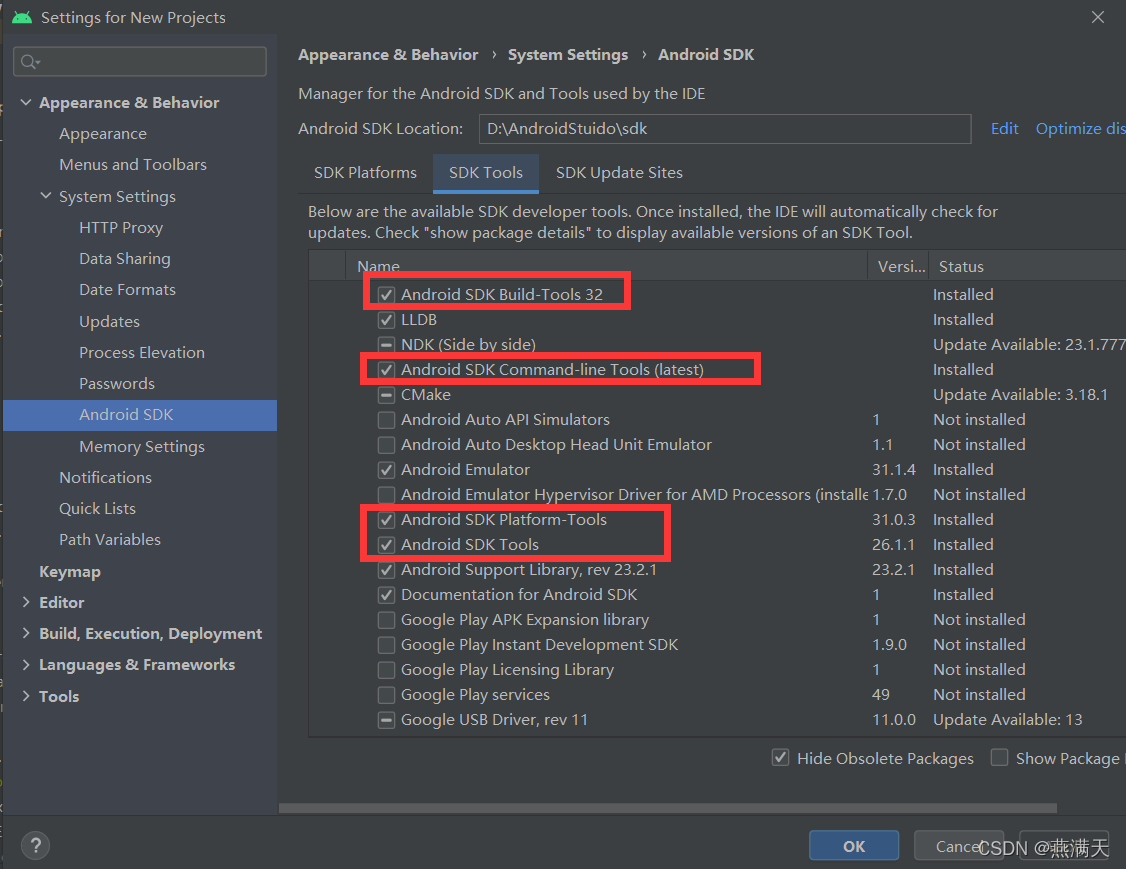Click the help question mark icon

click(x=34, y=845)
